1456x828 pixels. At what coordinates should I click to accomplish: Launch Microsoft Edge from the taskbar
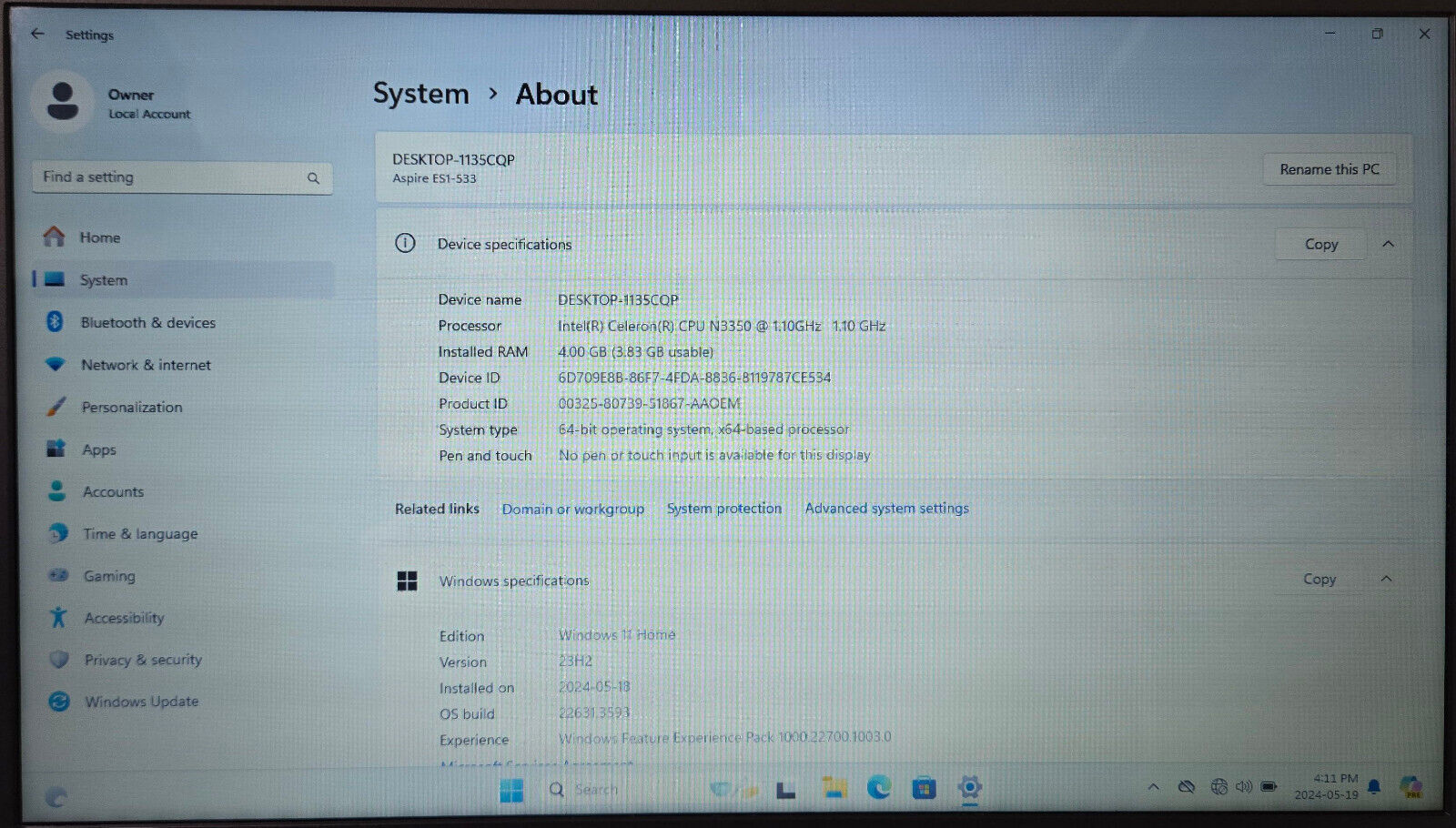[x=879, y=788]
